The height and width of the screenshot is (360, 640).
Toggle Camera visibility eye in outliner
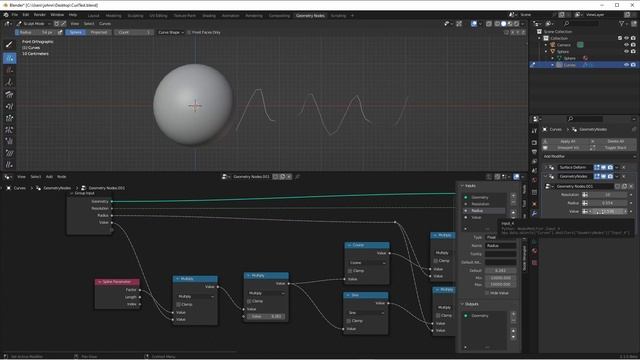coord(626,45)
